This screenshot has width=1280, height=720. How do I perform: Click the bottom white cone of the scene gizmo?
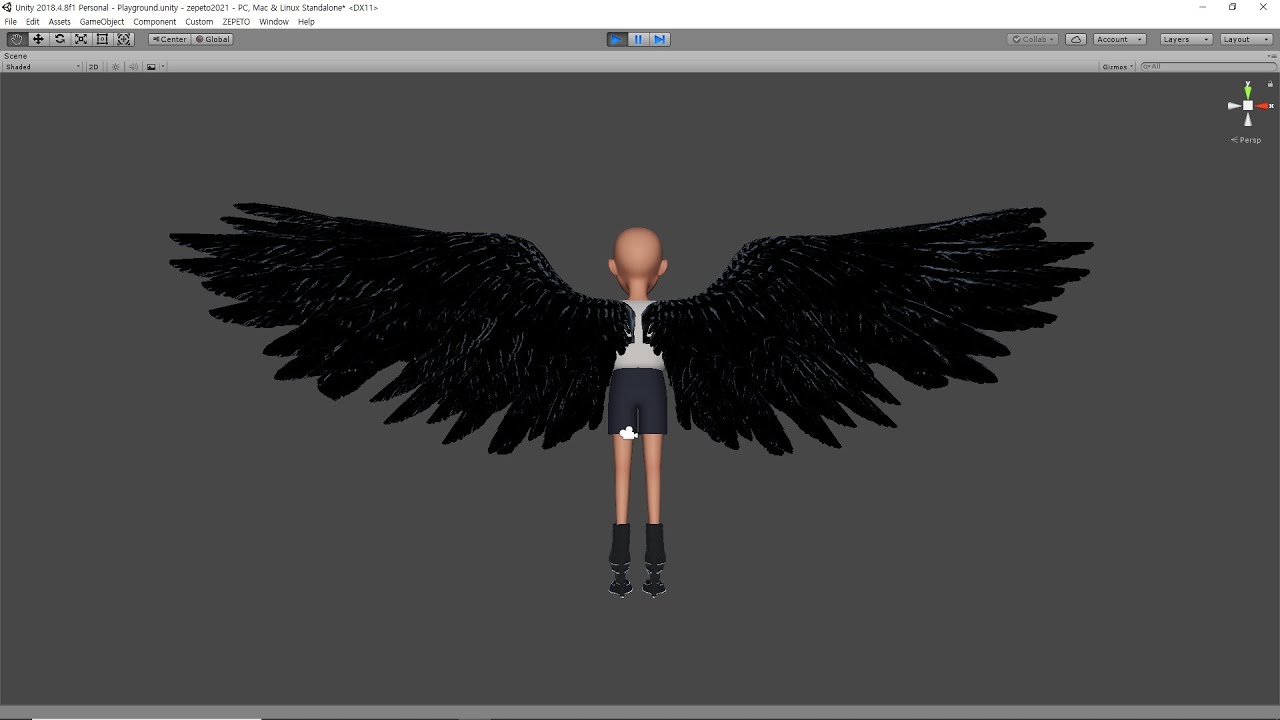pos(1248,120)
